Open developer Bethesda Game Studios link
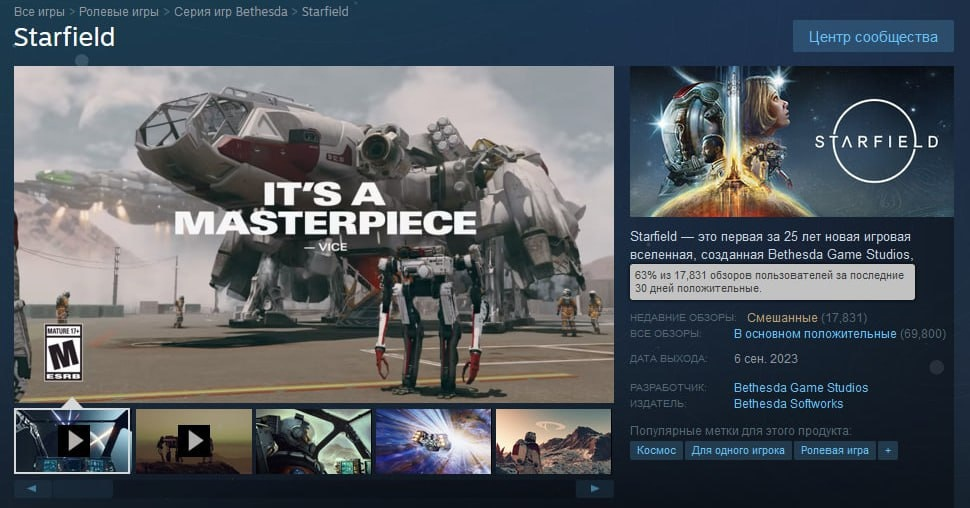This screenshot has height=508, width=970. point(800,388)
